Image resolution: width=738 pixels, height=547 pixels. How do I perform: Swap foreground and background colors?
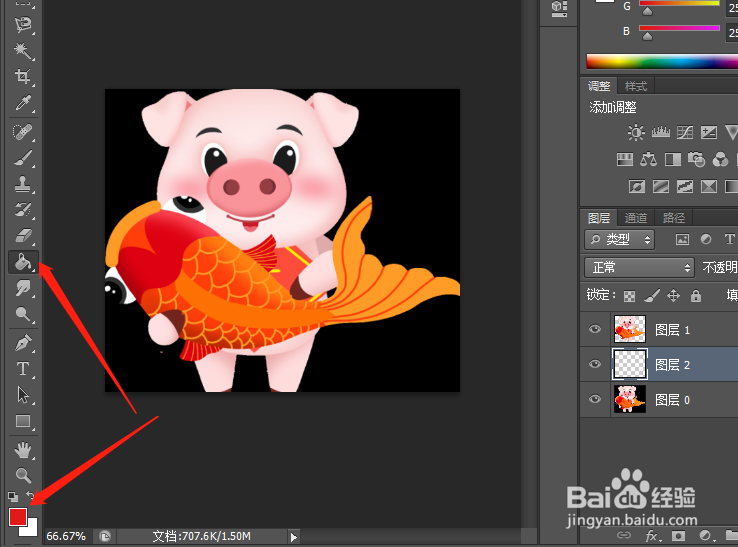point(30,495)
